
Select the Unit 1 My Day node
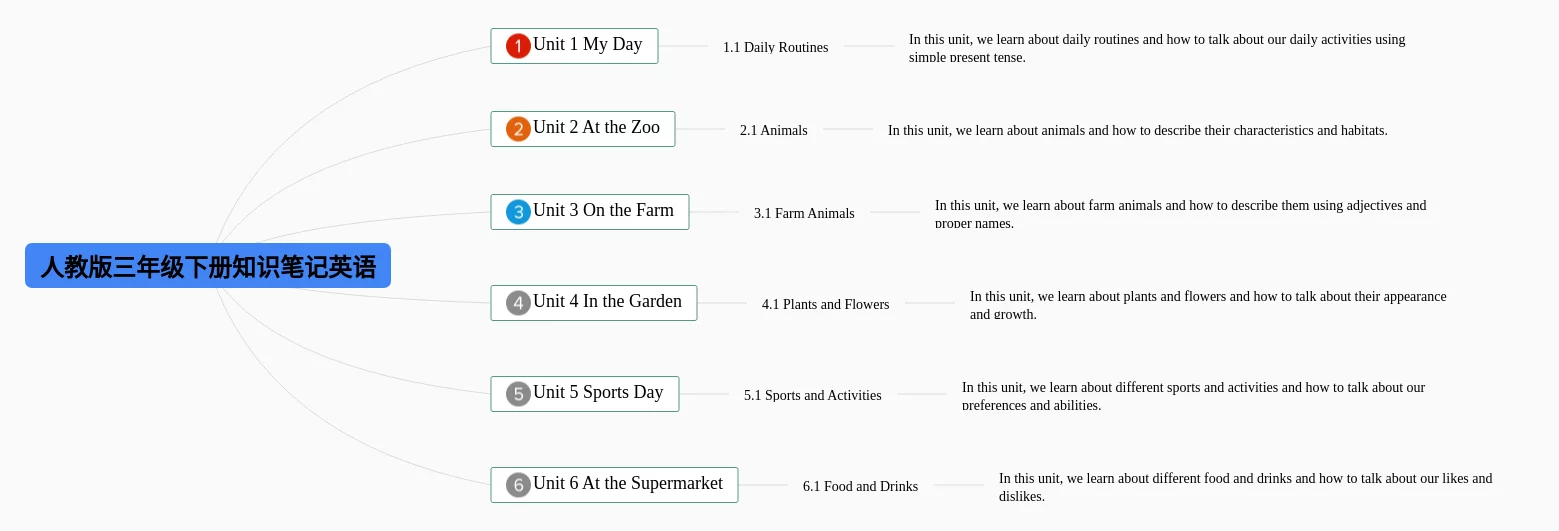[x=588, y=45]
